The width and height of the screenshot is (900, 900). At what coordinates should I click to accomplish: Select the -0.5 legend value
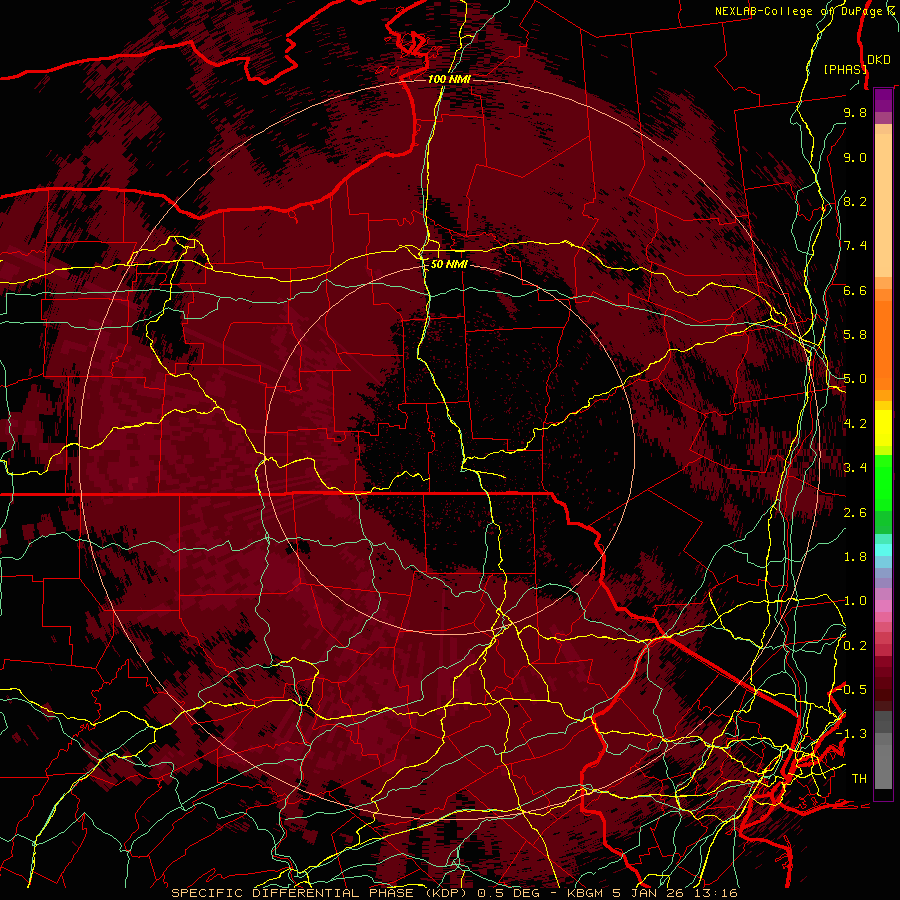[852, 690]
